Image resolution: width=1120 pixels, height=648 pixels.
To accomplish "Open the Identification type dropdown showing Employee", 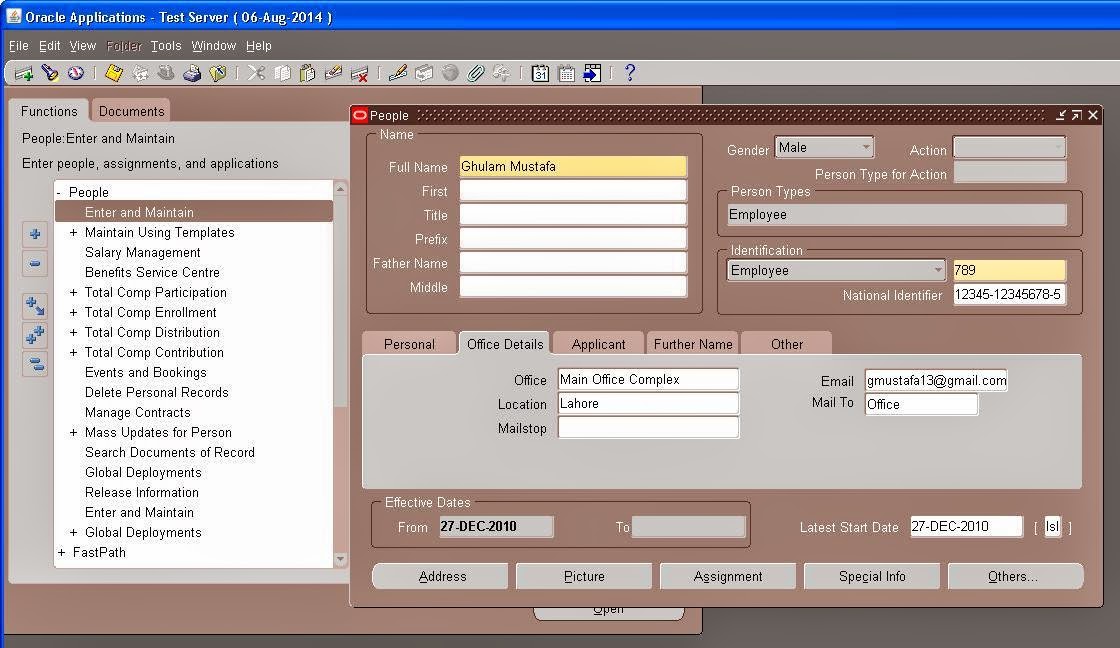I will pos(938,270).
